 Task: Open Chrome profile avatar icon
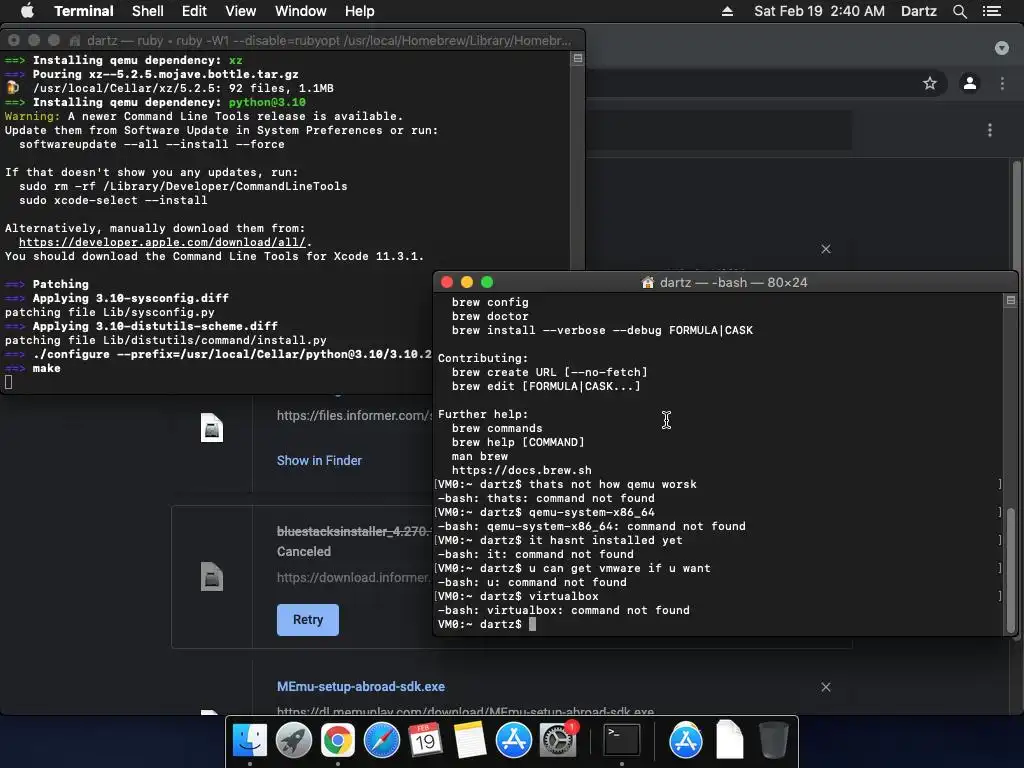coord(970,83)
